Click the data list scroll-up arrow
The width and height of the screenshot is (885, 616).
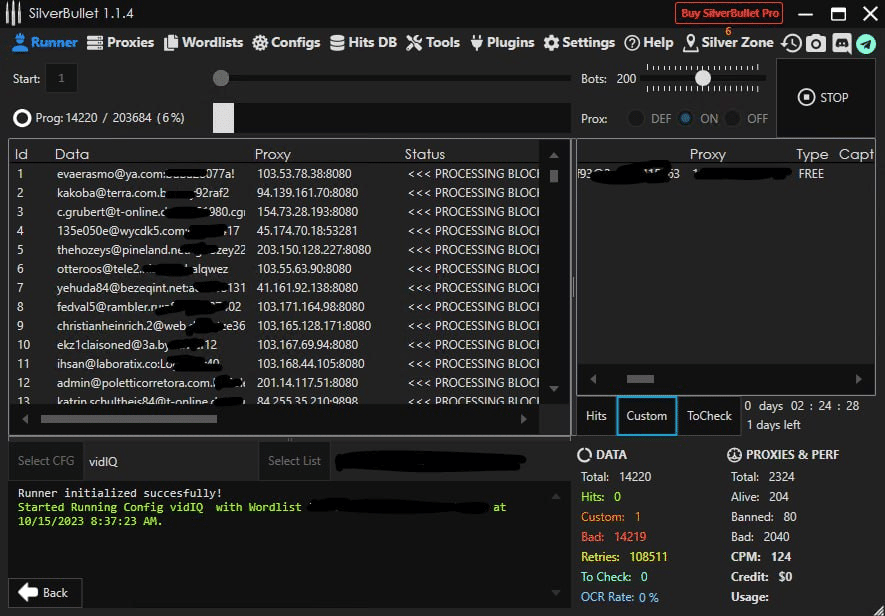(x=554, y=155)
